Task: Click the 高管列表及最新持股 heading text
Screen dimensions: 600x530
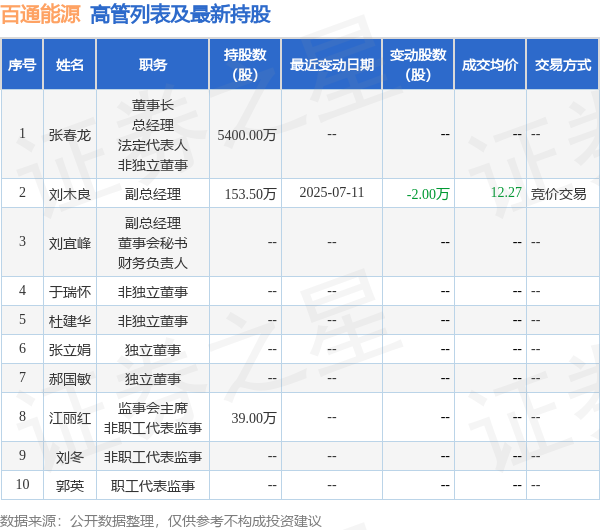Action: point(180,15)
